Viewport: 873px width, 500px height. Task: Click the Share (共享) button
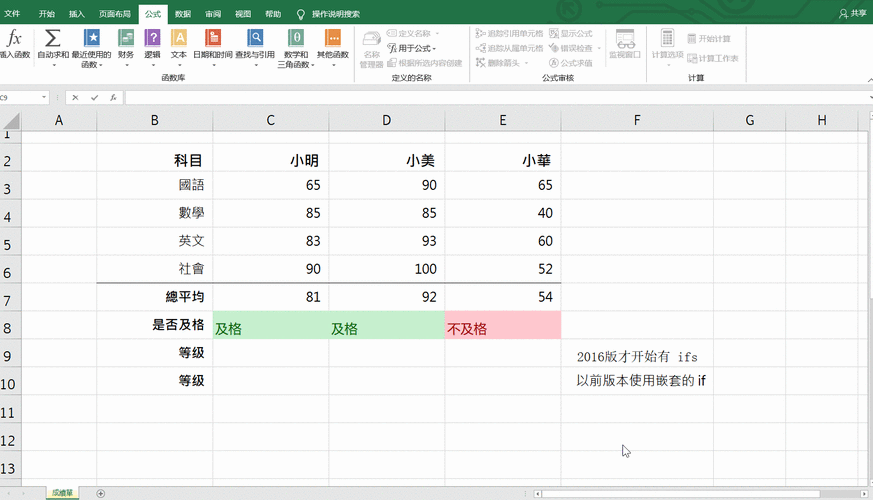852,13
